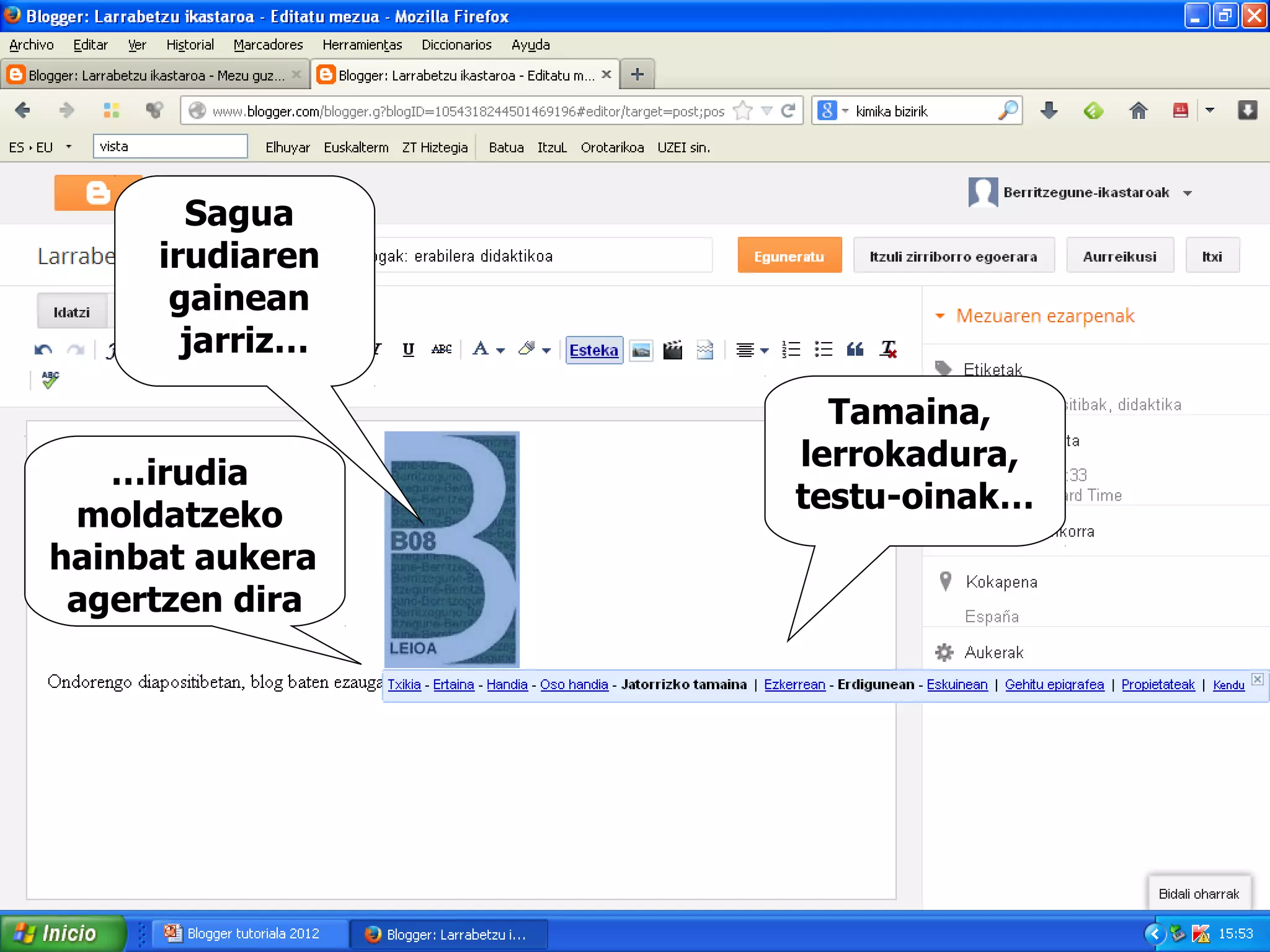
Task: Select the B08 Leioa image in the editor
Action: 451,549
